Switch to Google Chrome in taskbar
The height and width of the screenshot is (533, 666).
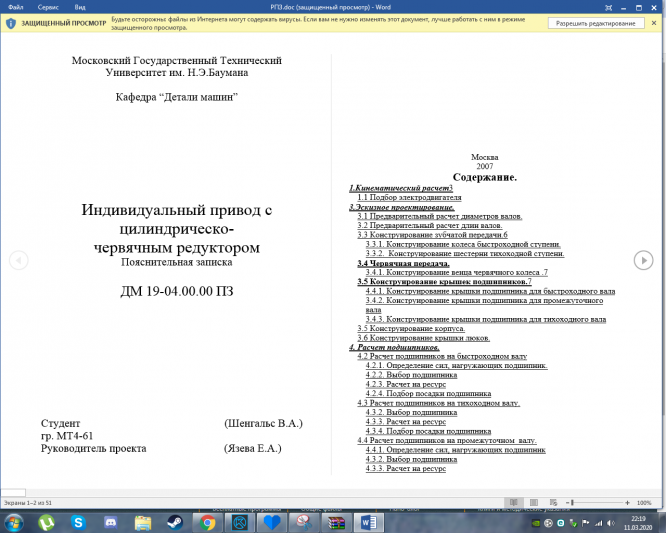[x=207, y=522]
